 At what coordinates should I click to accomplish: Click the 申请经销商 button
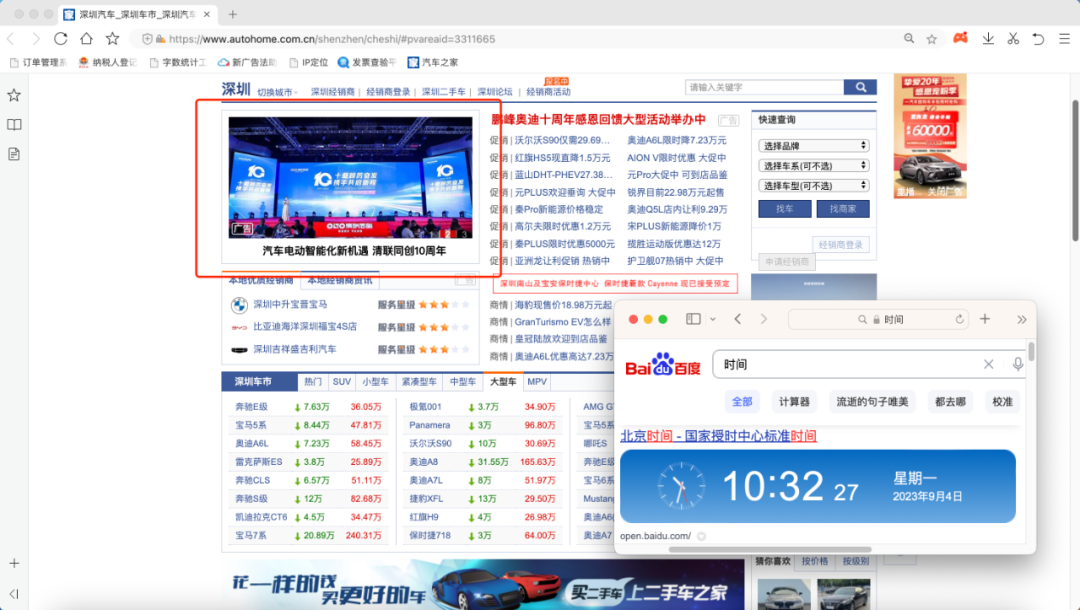tap(787, 262)
